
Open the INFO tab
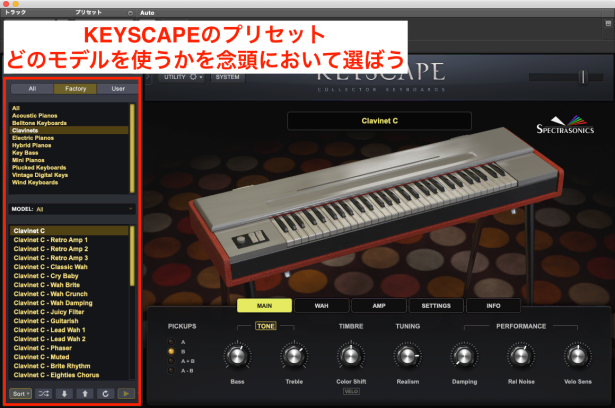(493, 306)
